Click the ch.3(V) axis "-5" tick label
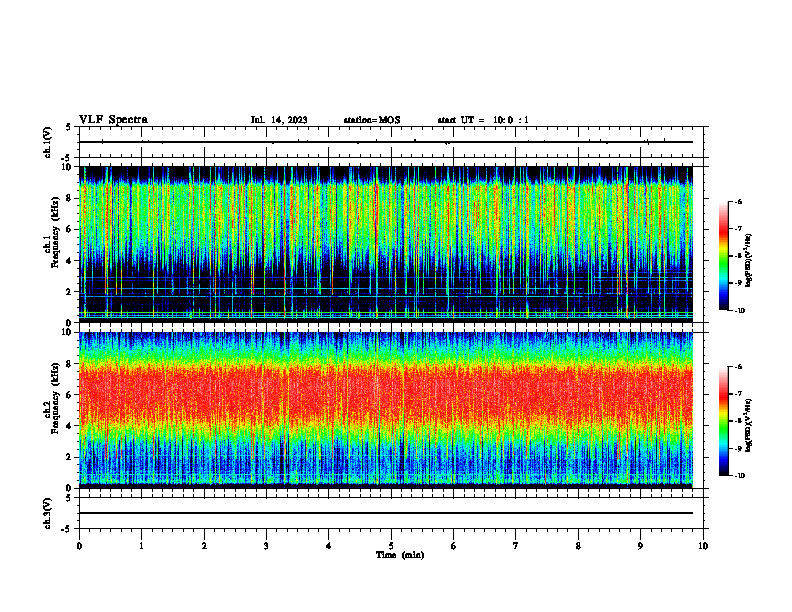Viewport: 792px width, 612px height. 67,529
